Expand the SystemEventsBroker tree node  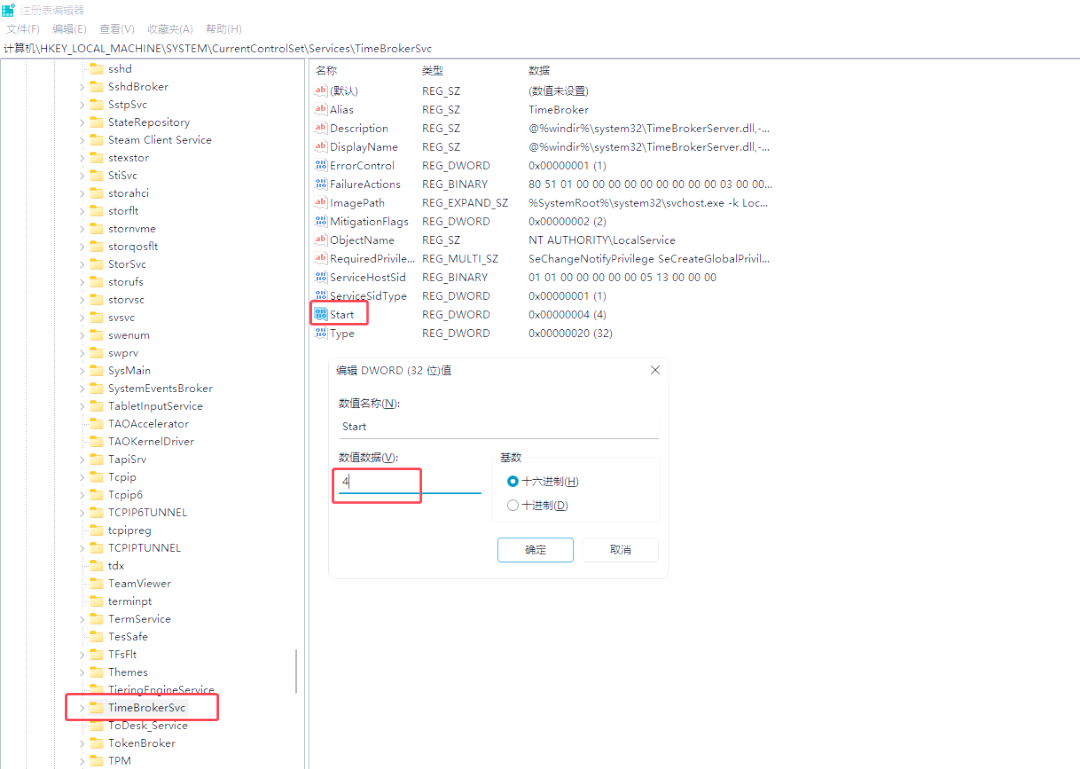[82, 388]
